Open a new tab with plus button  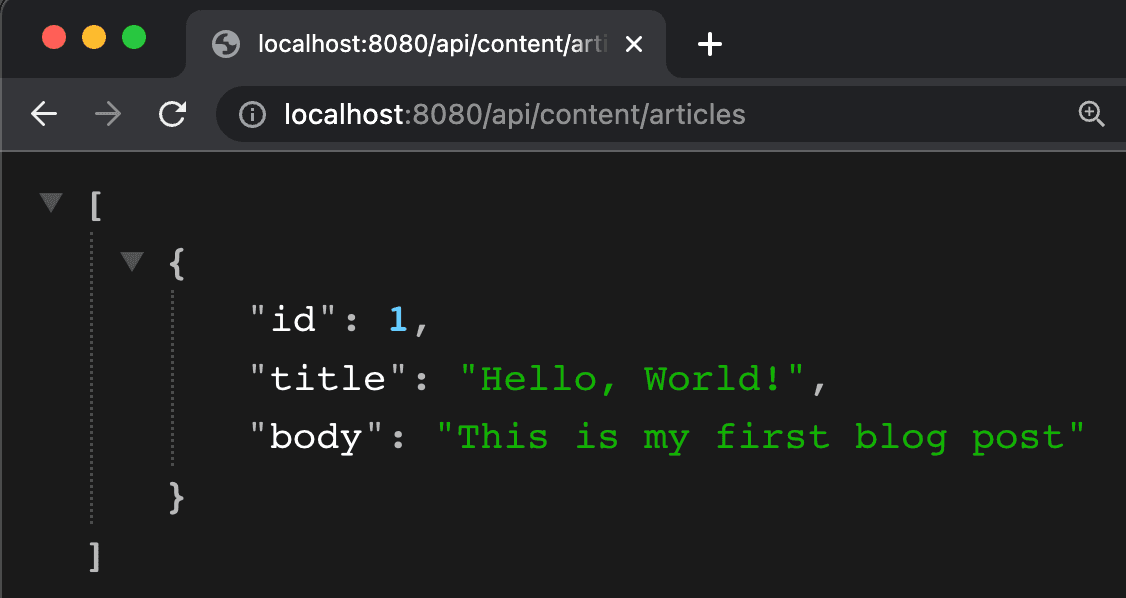[709, 44]
